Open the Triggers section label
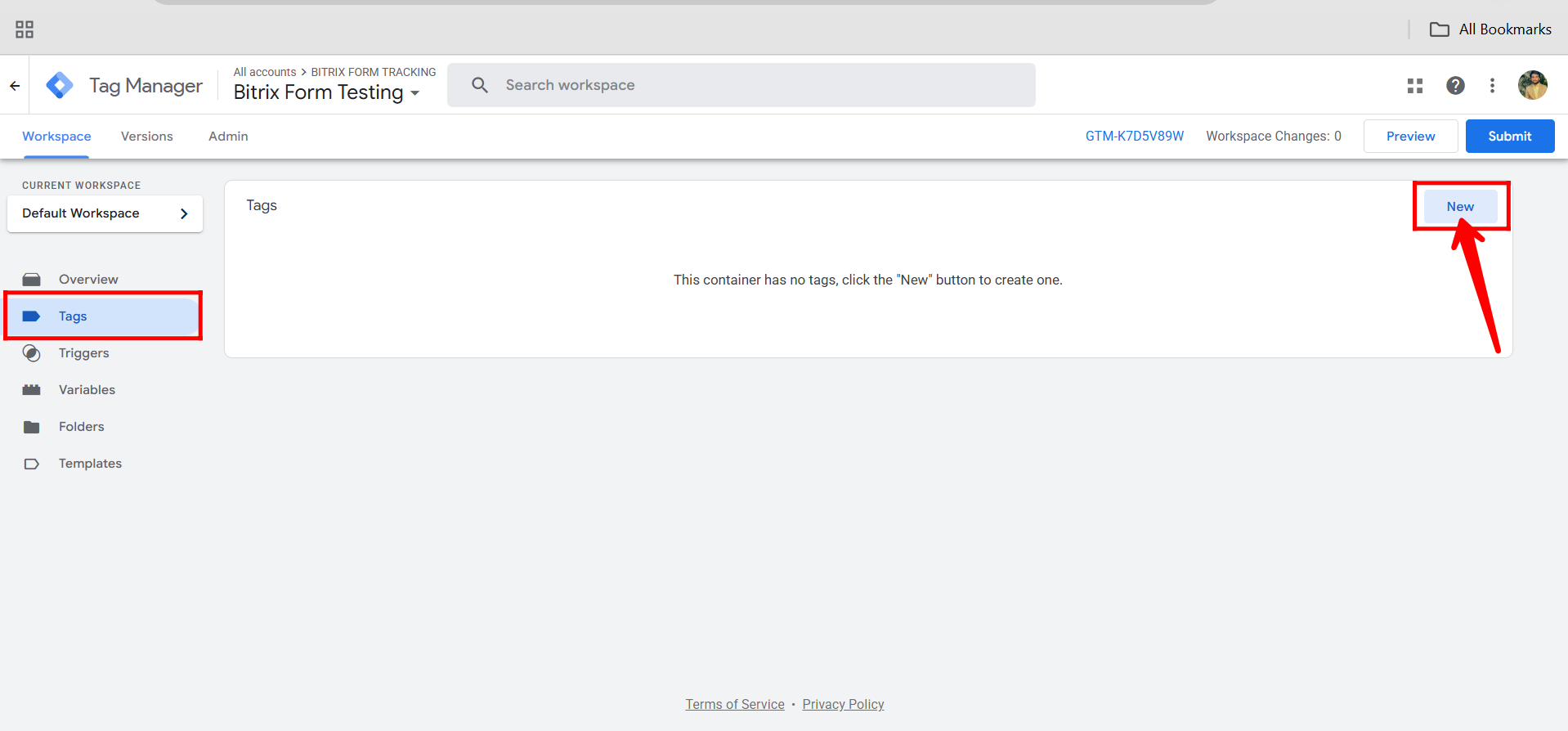Viewport: 1568px width, 731px height. coord(83,353)
